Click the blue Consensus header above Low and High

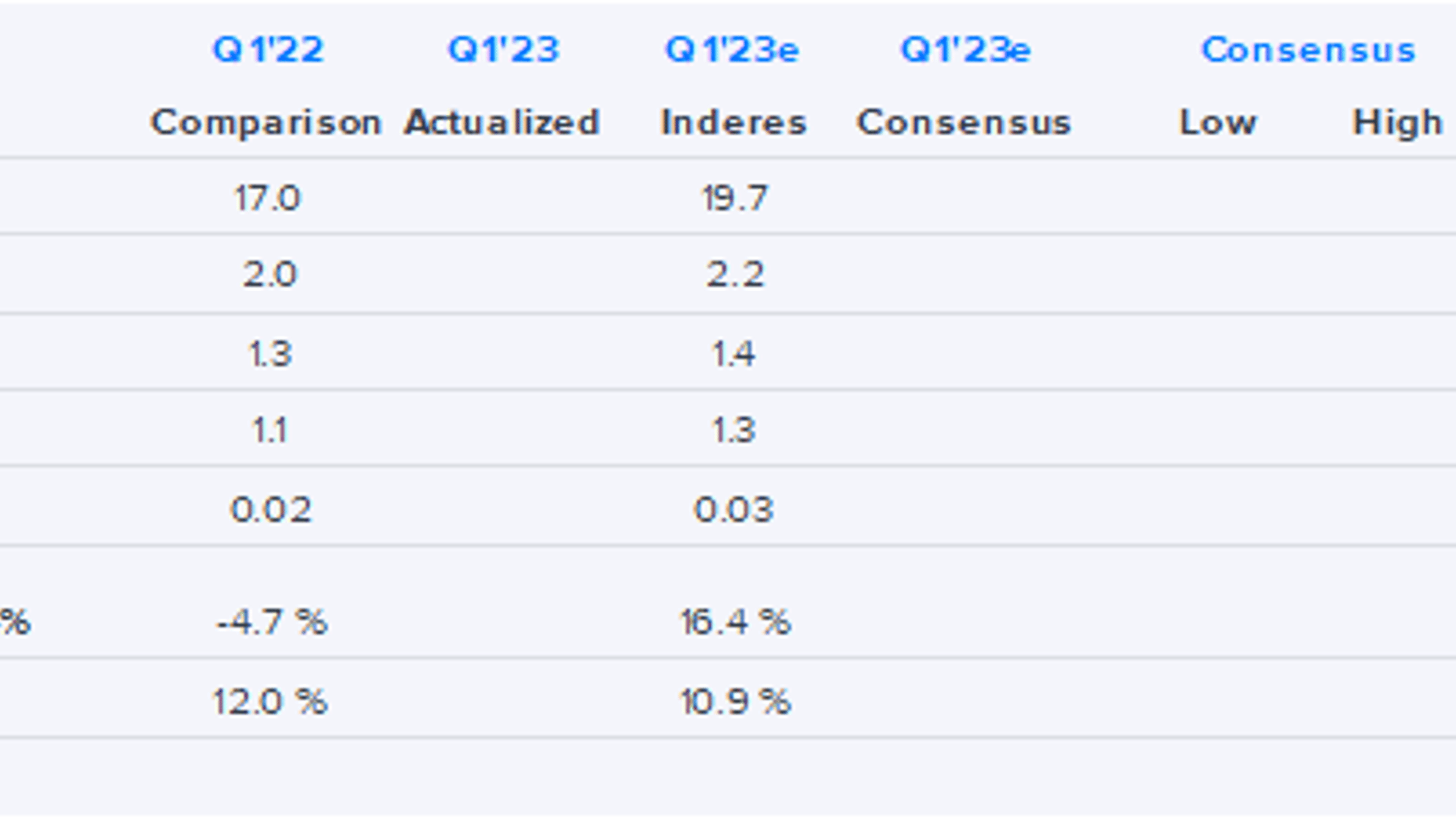pos(1309,50)
